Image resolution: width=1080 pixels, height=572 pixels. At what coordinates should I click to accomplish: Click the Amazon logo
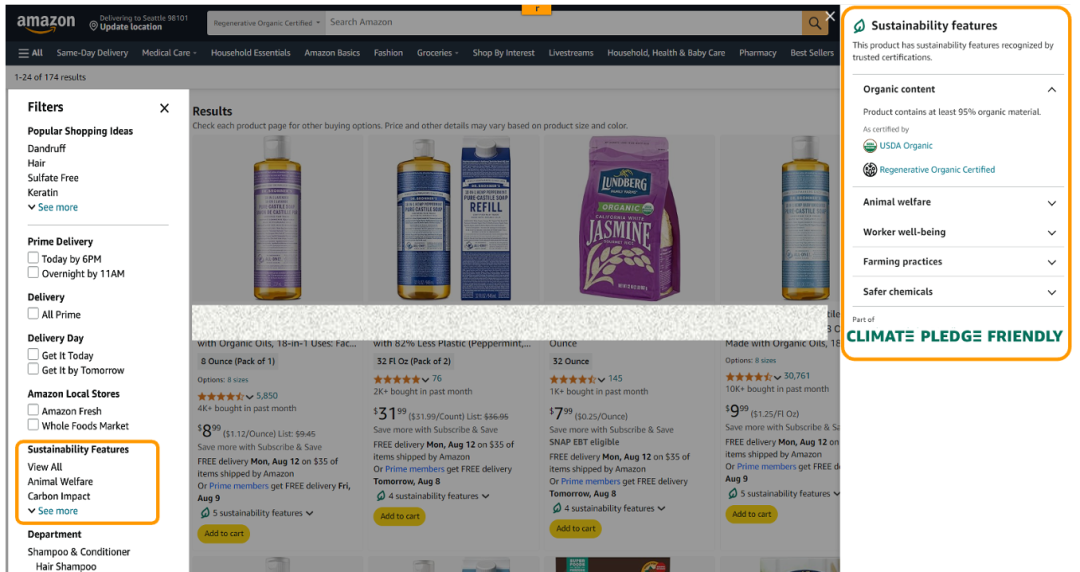click(46, 22)
